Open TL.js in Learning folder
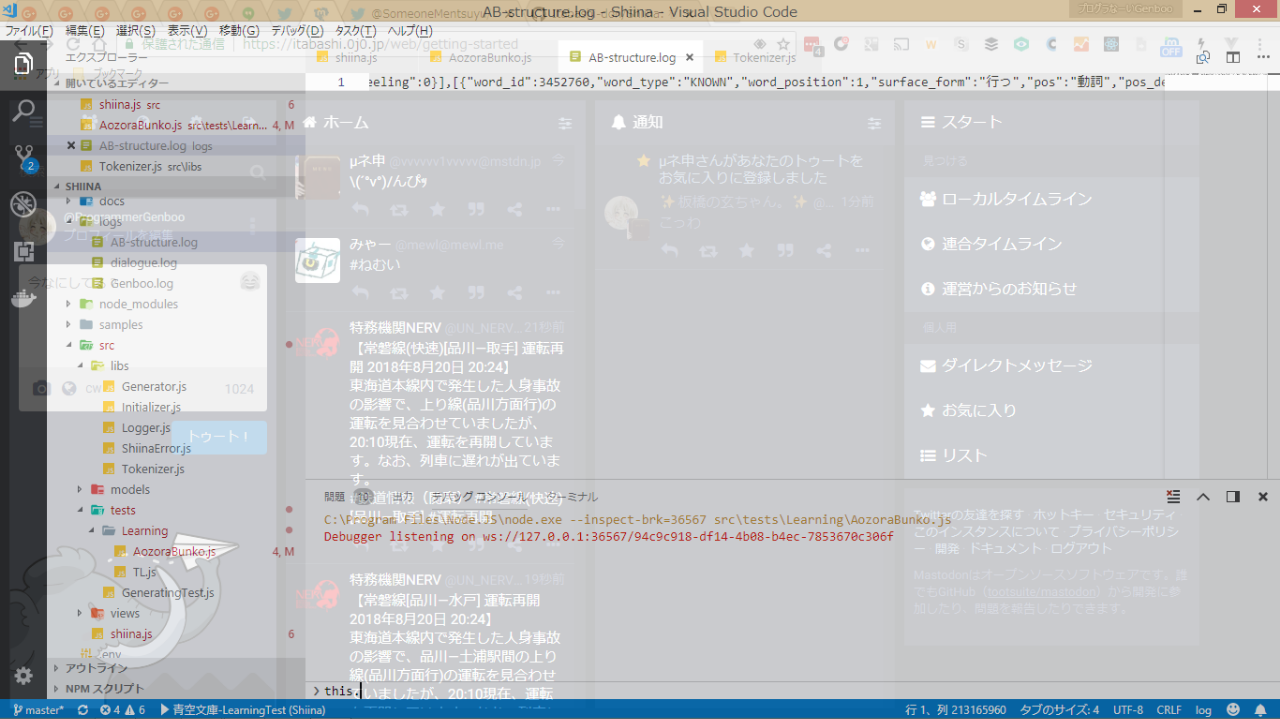Viewport: 1280px width, 719px height. point(144,572)
